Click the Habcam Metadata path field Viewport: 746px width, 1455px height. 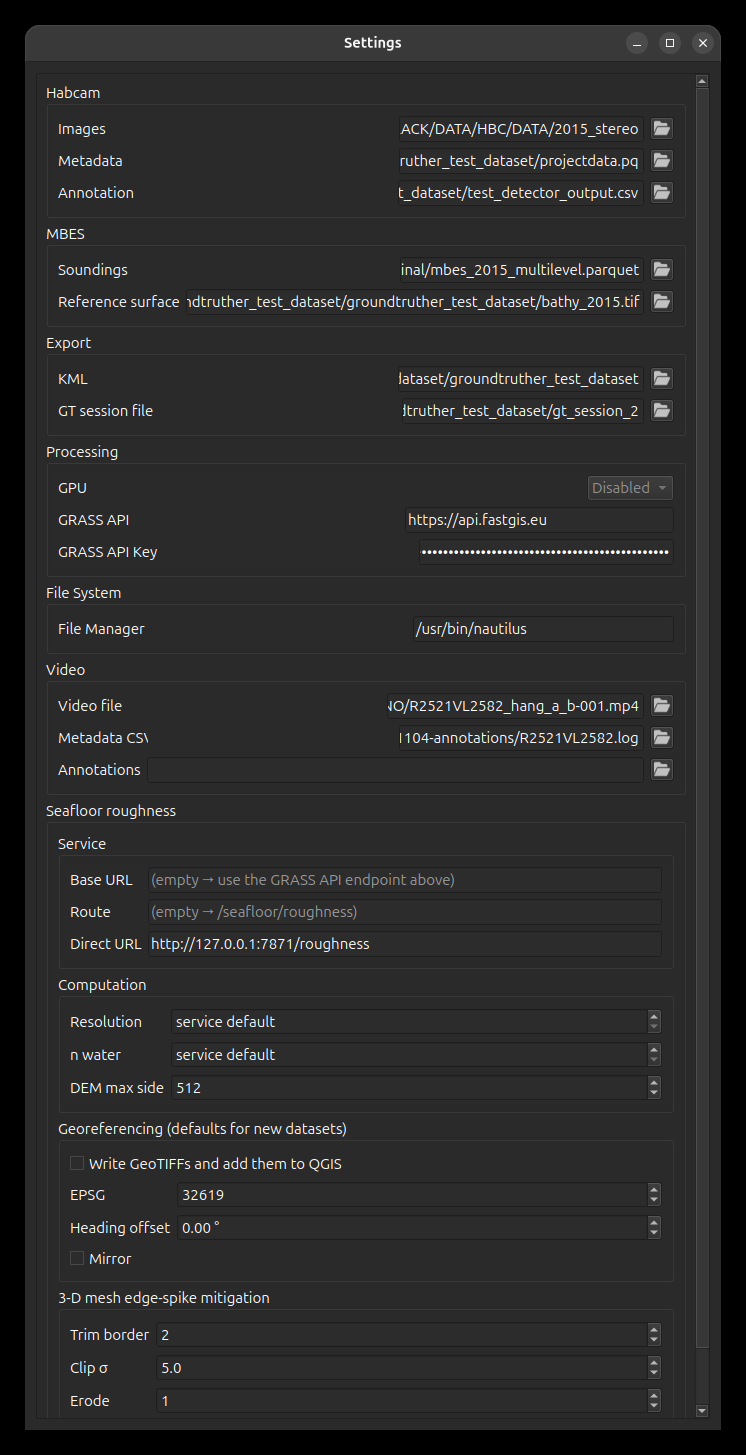(x=519, y=161)
